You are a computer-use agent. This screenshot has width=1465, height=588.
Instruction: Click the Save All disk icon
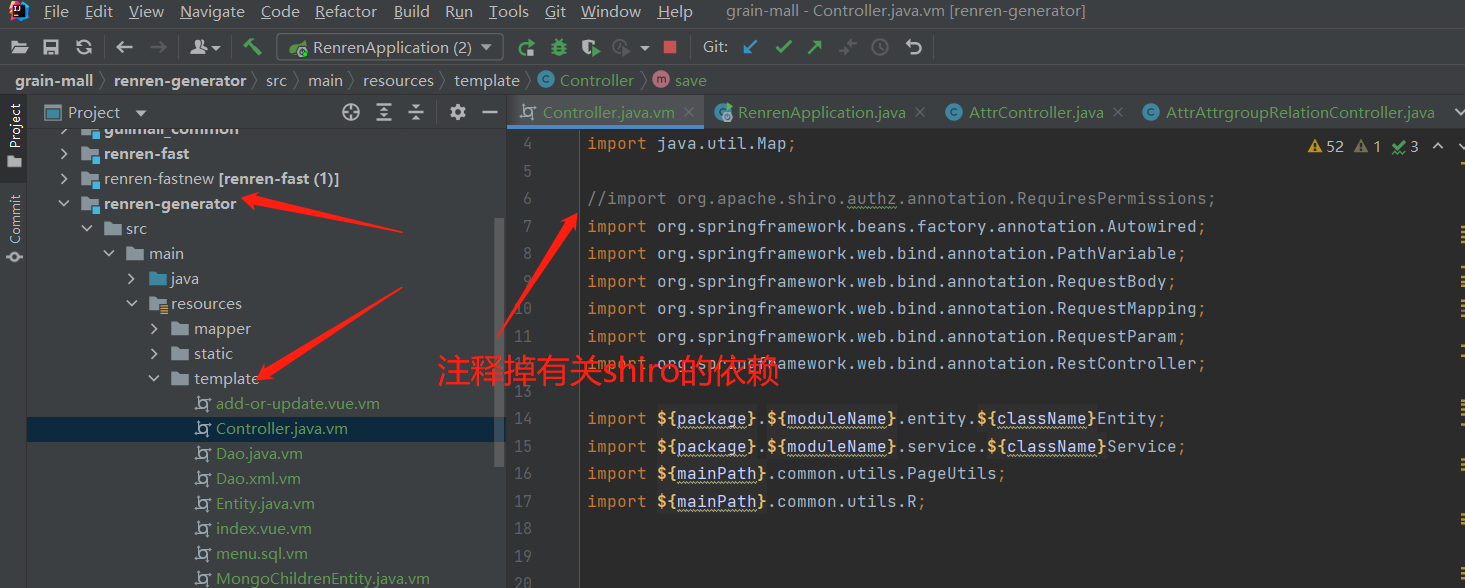point(51,47)
